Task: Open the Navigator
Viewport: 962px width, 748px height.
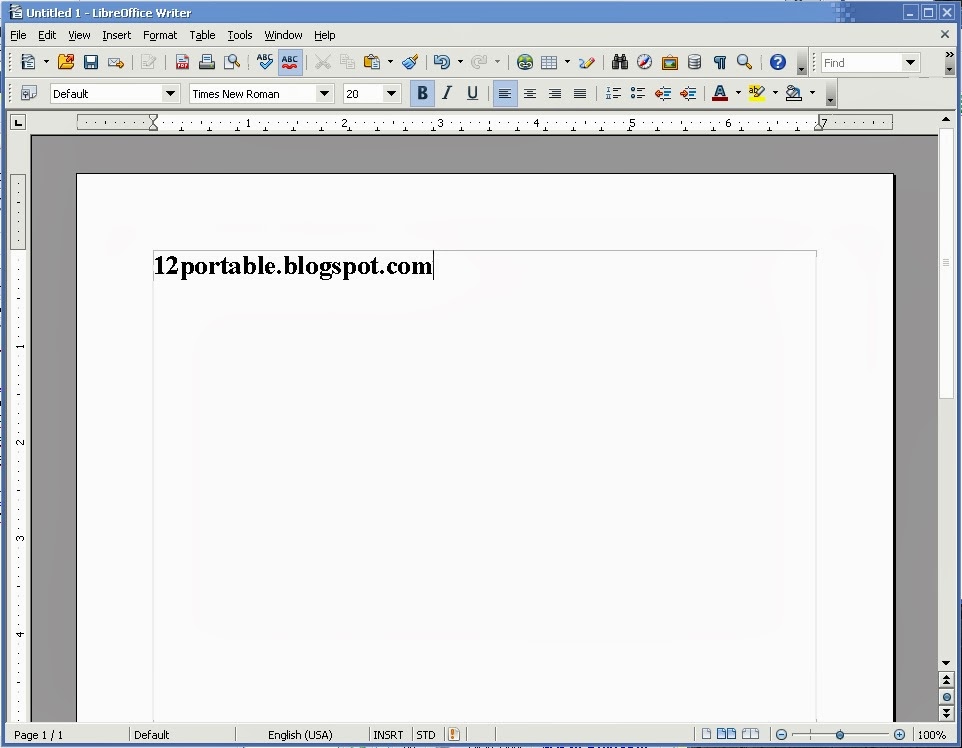Action: [x=644, y=62]
